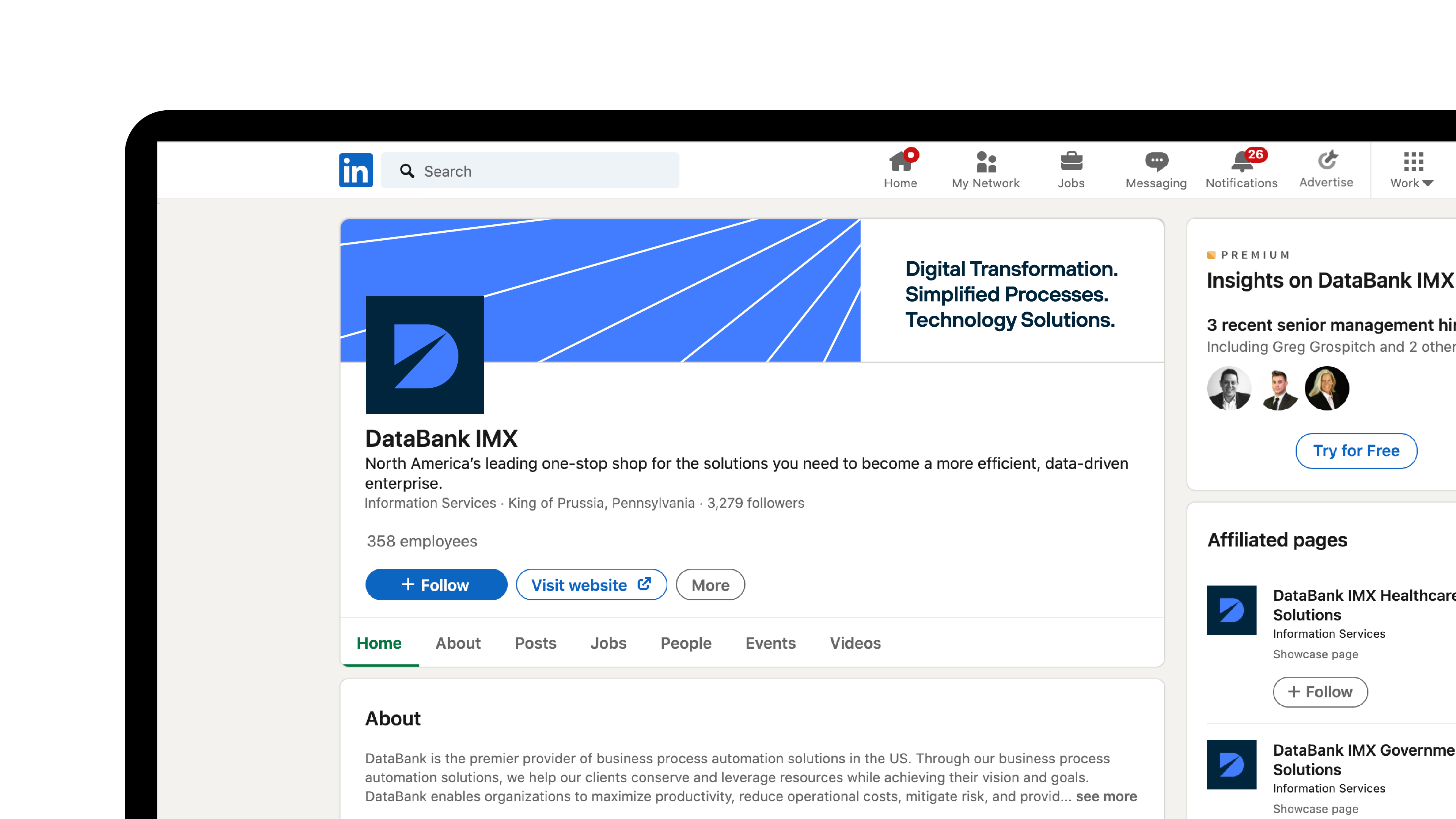Click the 'DataBank IMX' company name heading

(x=441, y=438)
